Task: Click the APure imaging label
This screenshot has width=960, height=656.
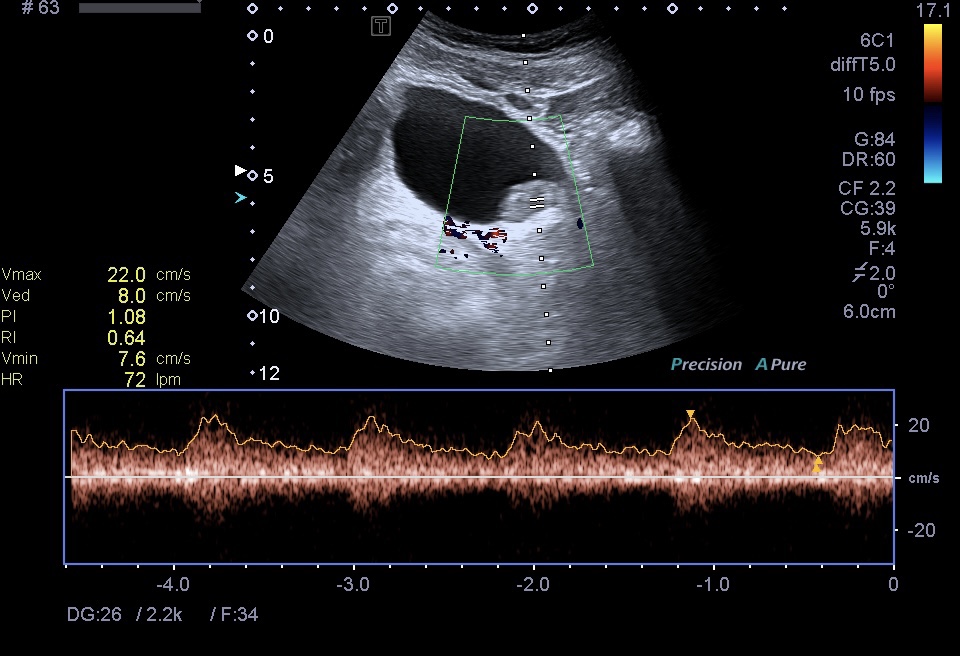Action: (x=780, y=364)
